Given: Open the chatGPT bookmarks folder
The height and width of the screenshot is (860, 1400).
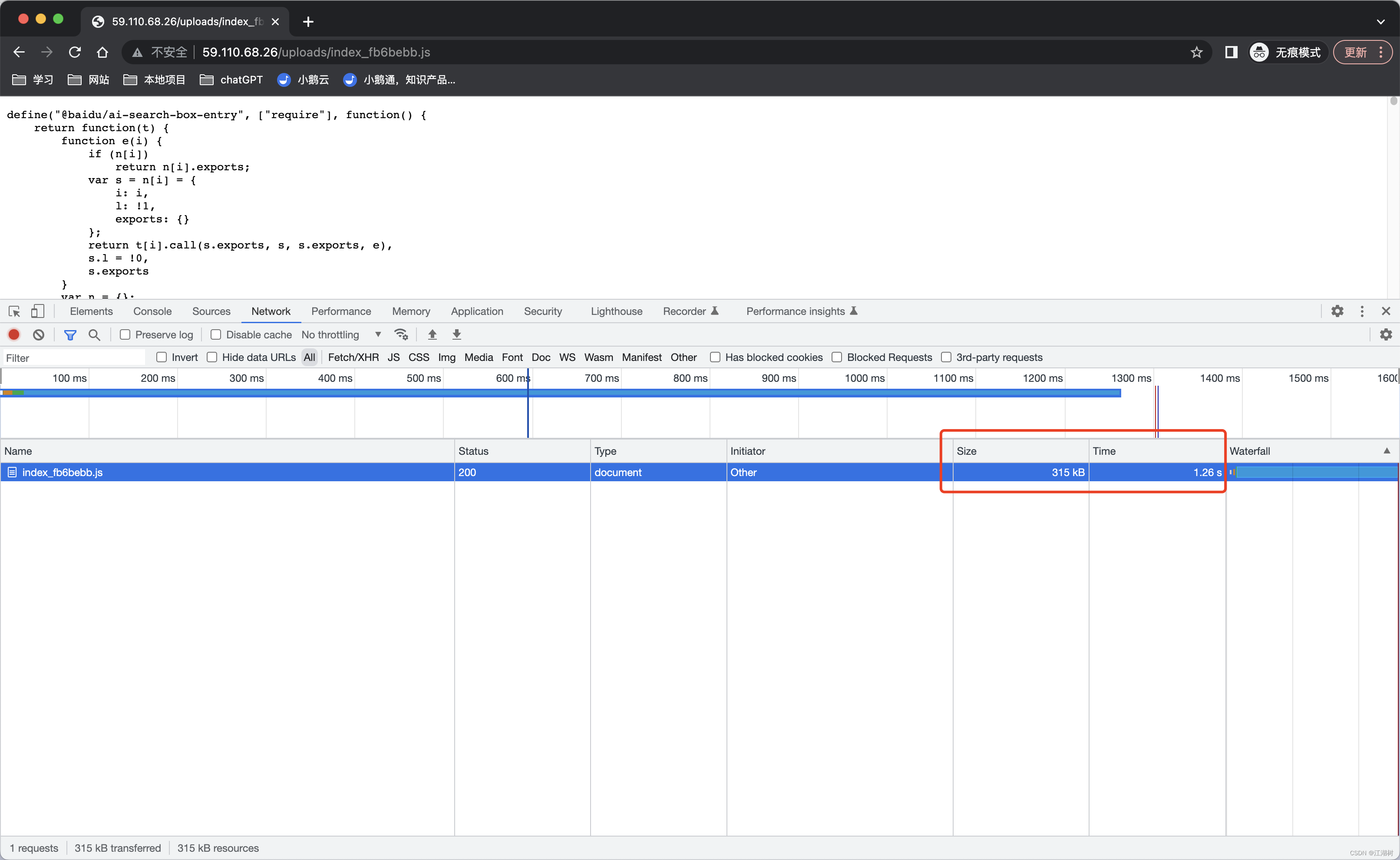Looking at the screenshot, I should [x=231, y=79].
